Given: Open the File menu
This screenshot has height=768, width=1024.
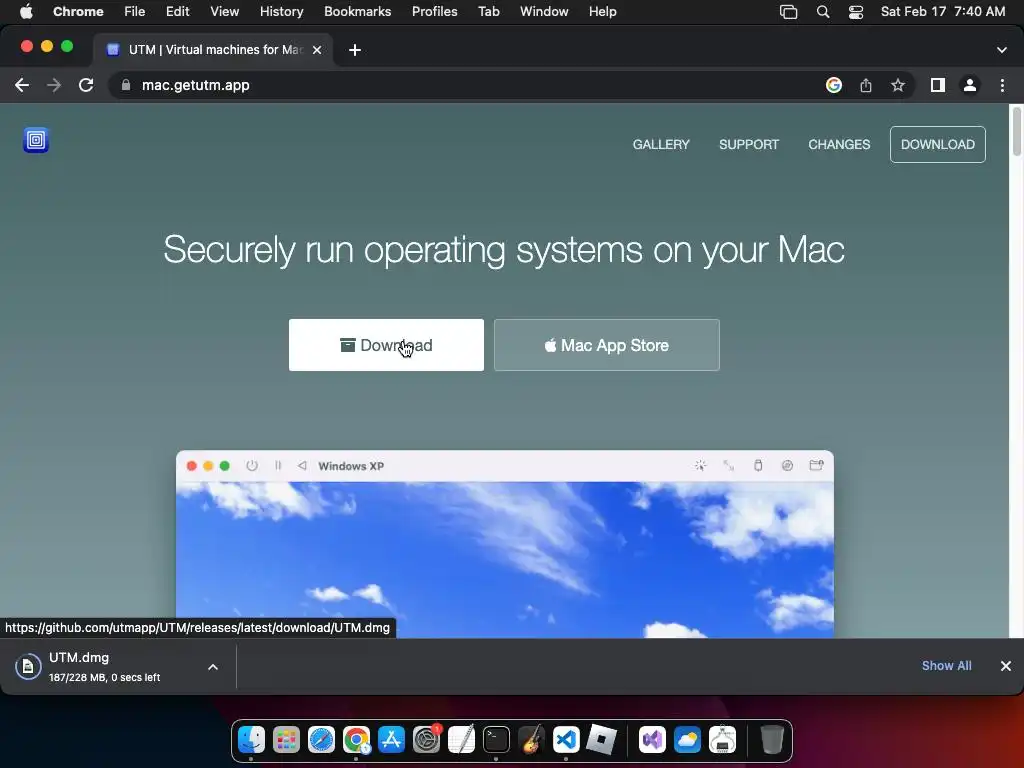Looking at the screenshot, I should (x=135, y=11).
